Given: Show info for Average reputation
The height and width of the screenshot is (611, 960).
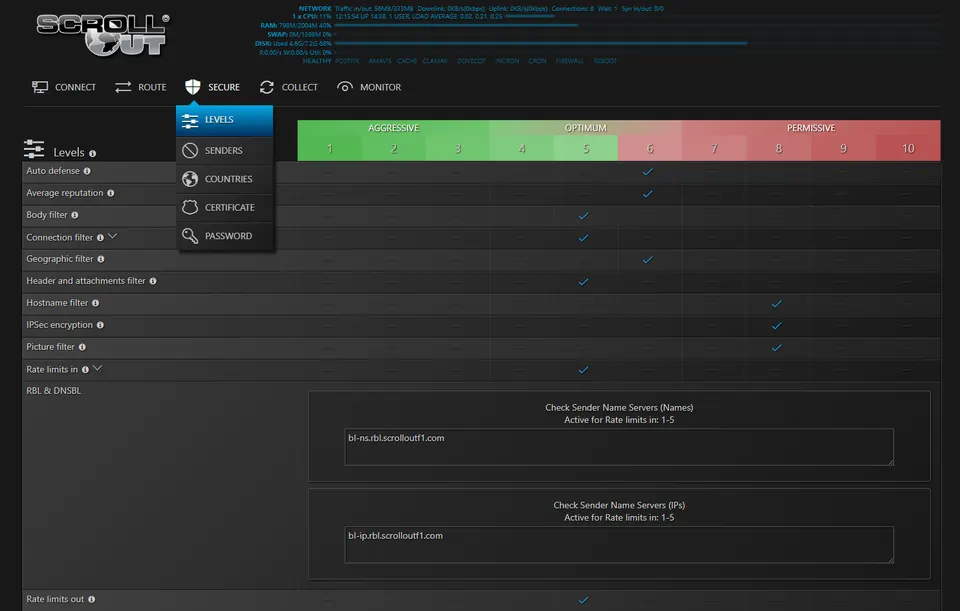Looking at the screenshot, I should (111, 193).
